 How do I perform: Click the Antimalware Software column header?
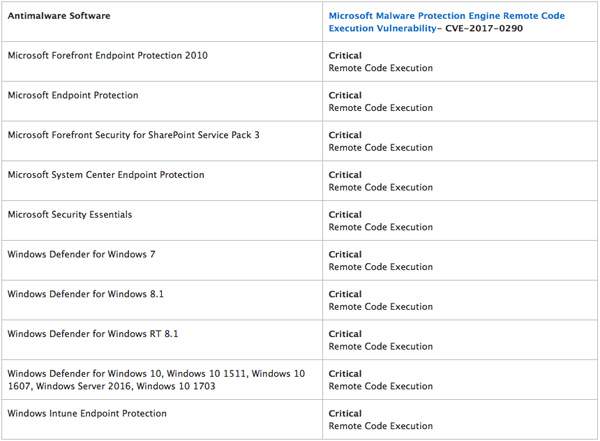(x=59, y=16)
